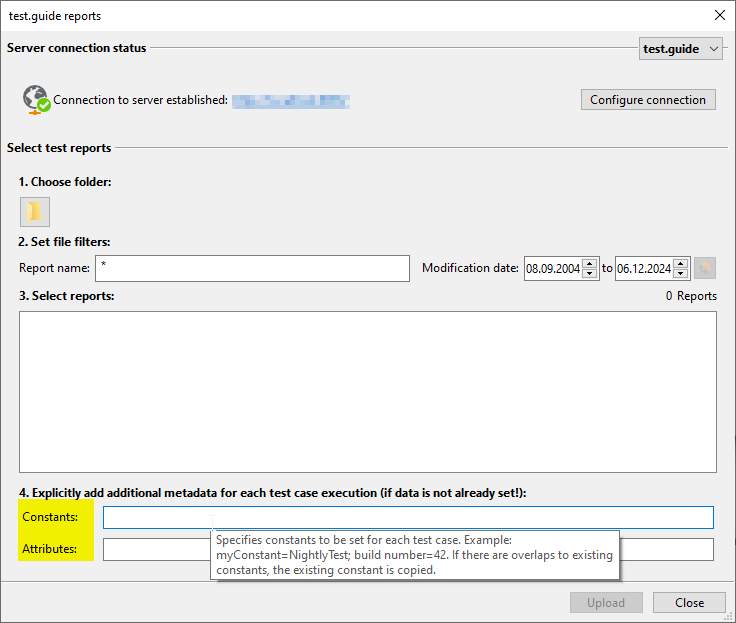Focus the Constants input field
The width and height of the screenshot is (736, 623).
[408, 517]
